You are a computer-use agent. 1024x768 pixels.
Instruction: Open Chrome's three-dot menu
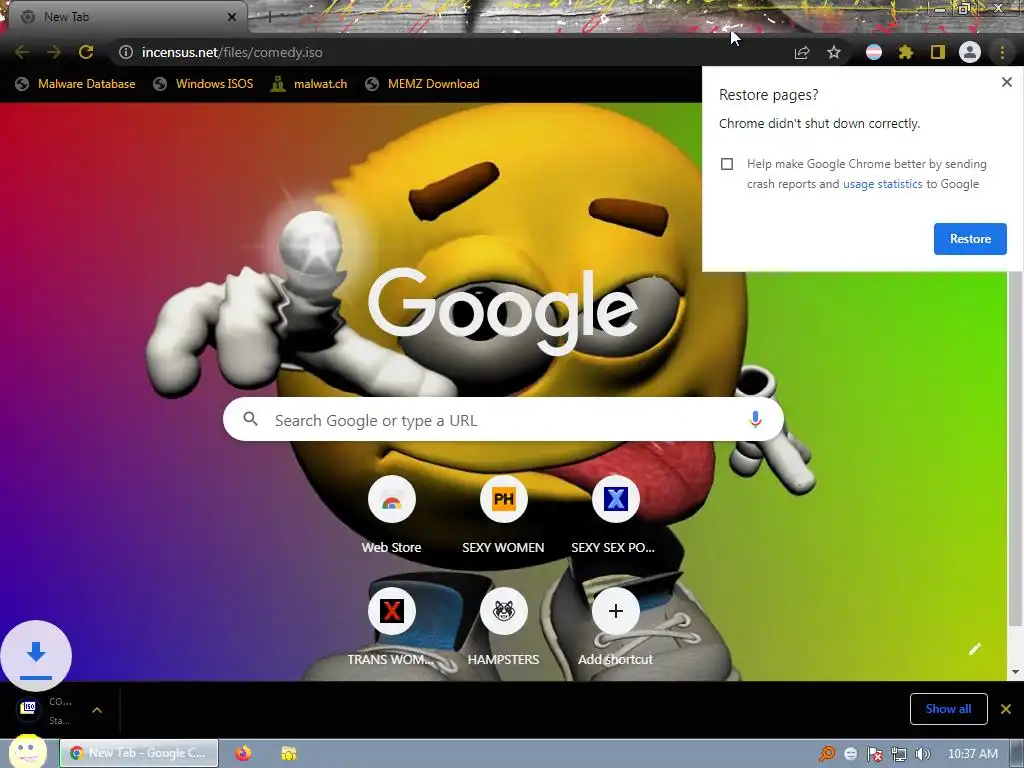tap(1002, 52)
